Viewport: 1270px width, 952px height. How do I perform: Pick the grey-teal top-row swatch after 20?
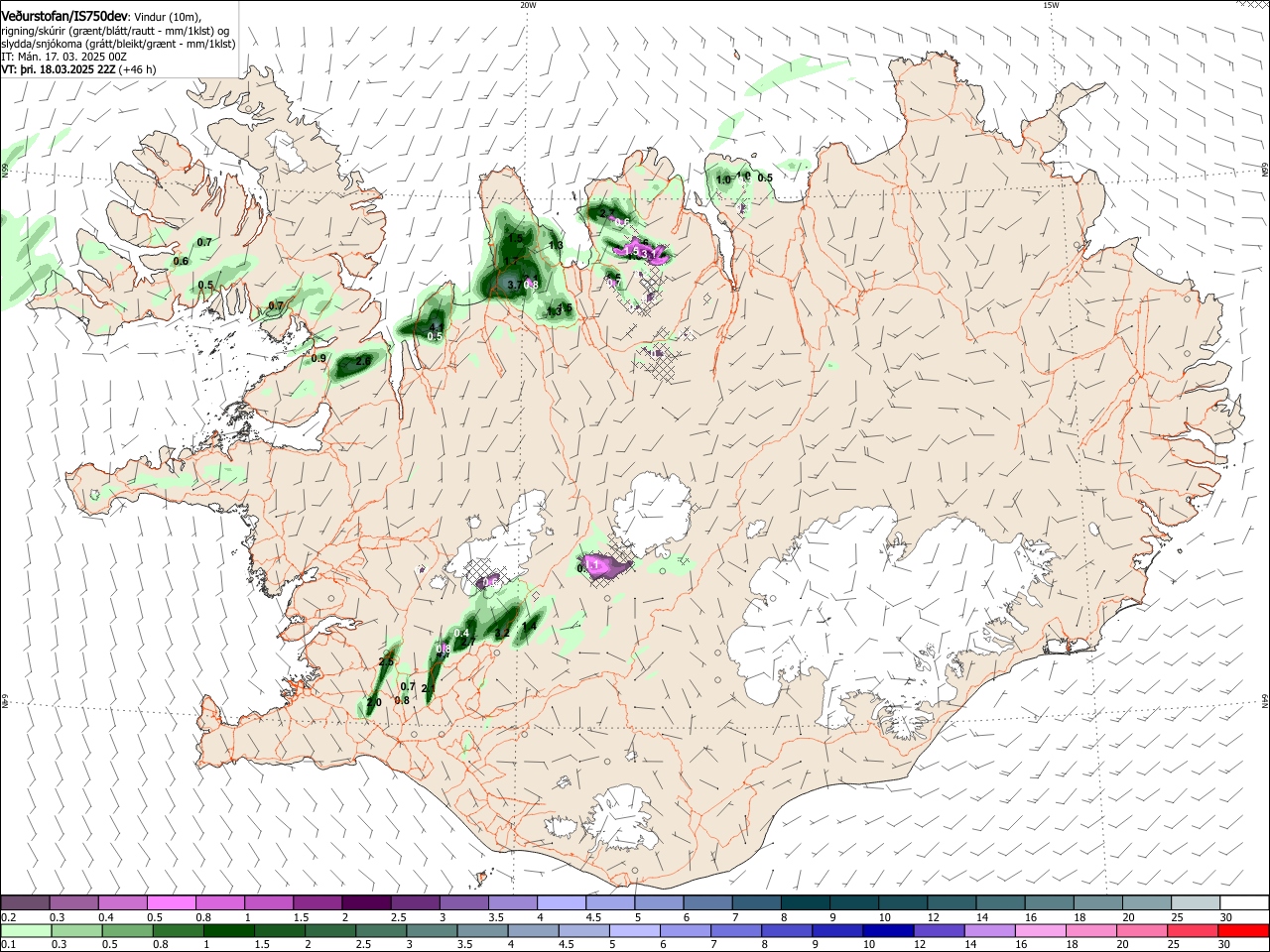[x=1146, y=902]
